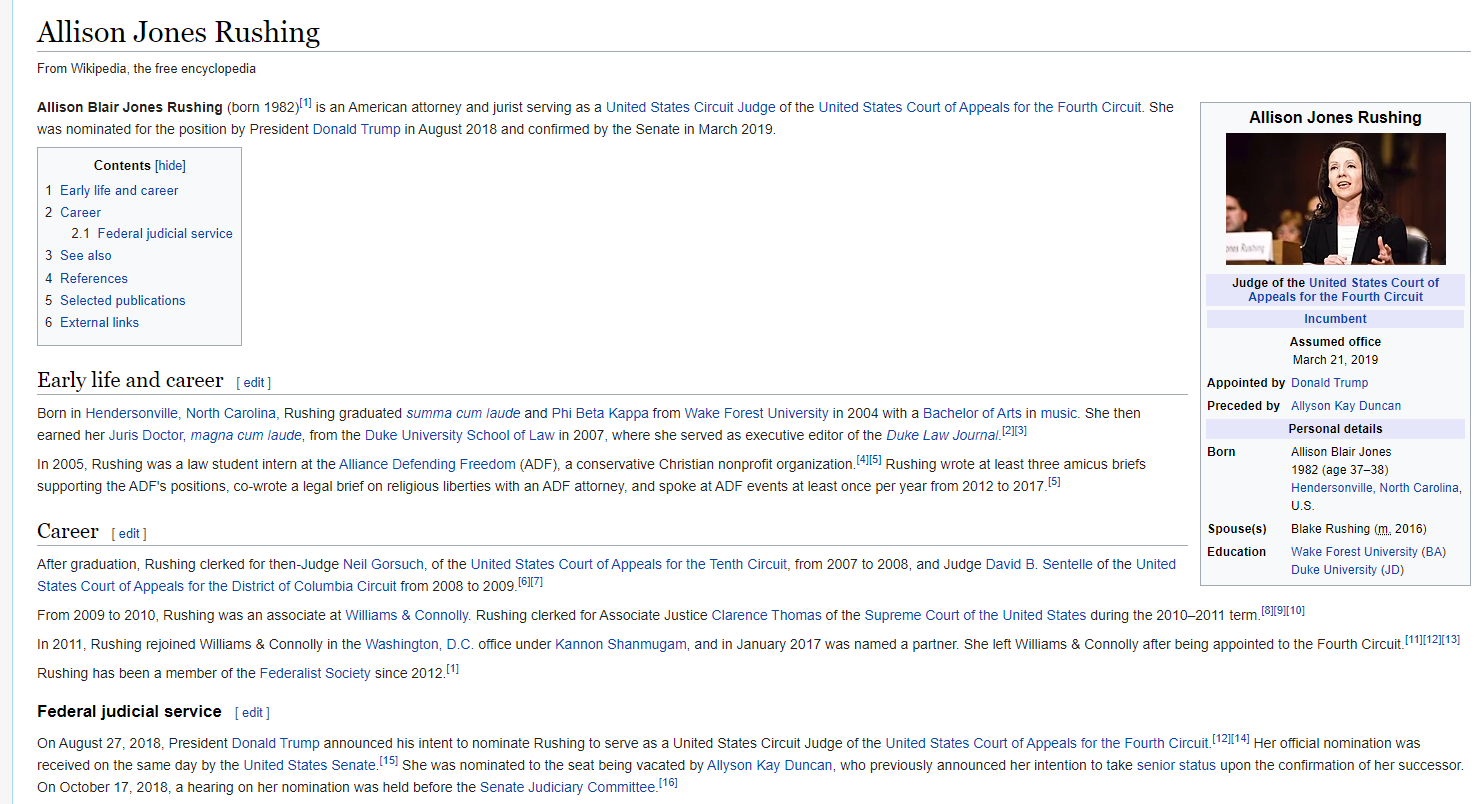Open Duke Law Journal link
The image size is (1484, 804).
coord(943,435)
